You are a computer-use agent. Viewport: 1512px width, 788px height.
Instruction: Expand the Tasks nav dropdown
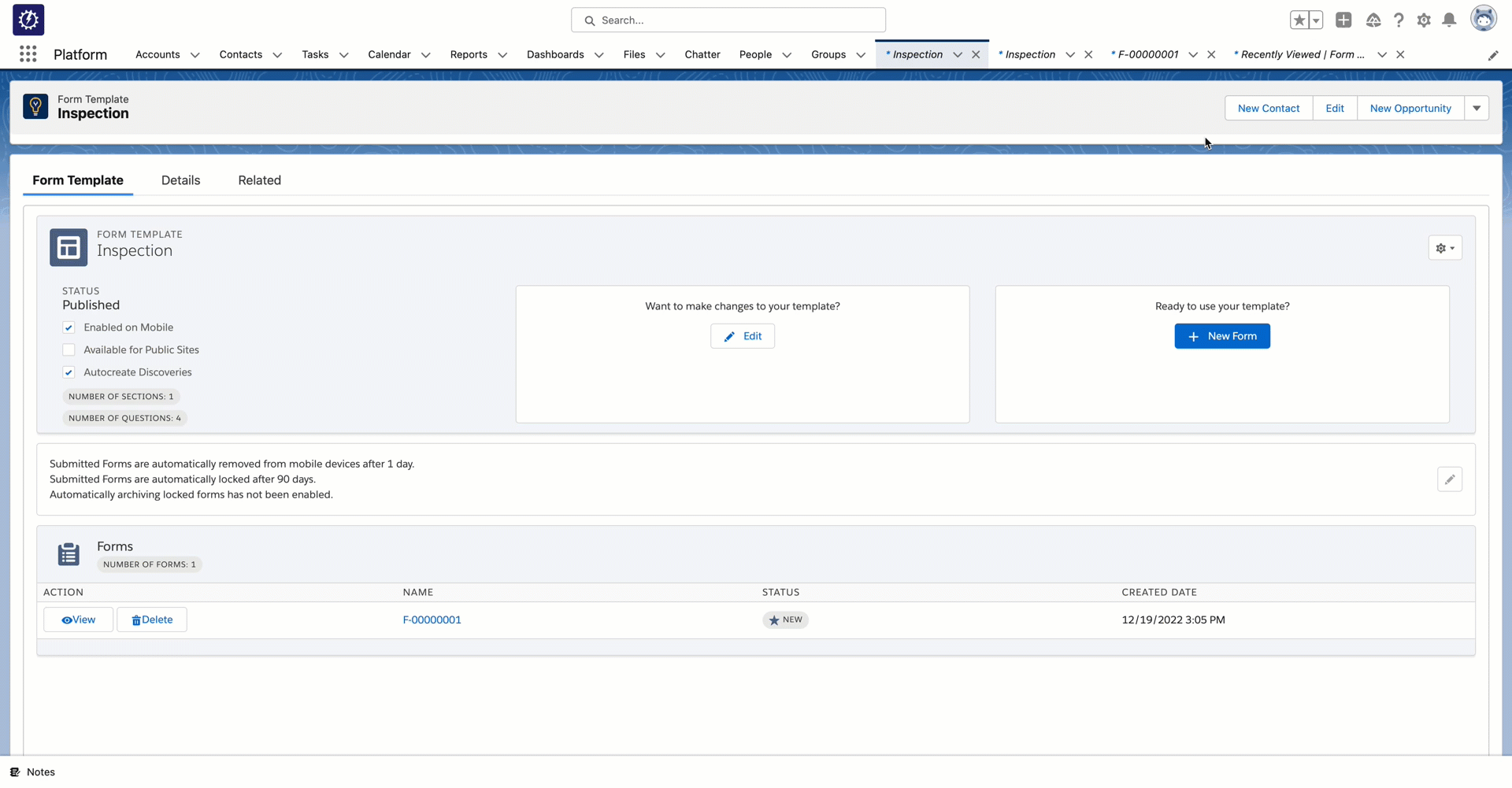tap(343, 55)
